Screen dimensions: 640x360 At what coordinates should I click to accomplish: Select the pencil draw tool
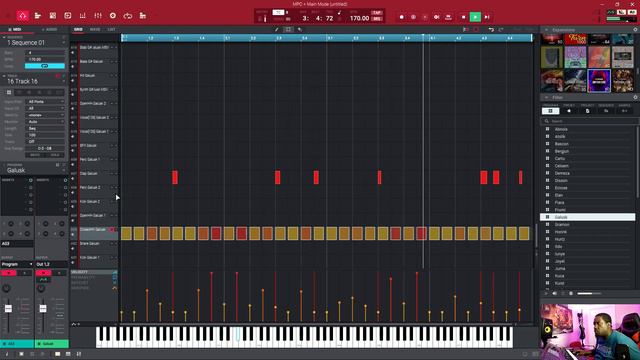click(x=277, y=29)
